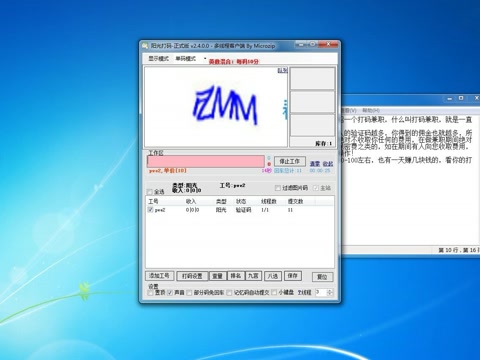Click the 清零 link beside 停止工作
Image resolution: width=480 pixels, height=360 pixels.
pos(315,164)
